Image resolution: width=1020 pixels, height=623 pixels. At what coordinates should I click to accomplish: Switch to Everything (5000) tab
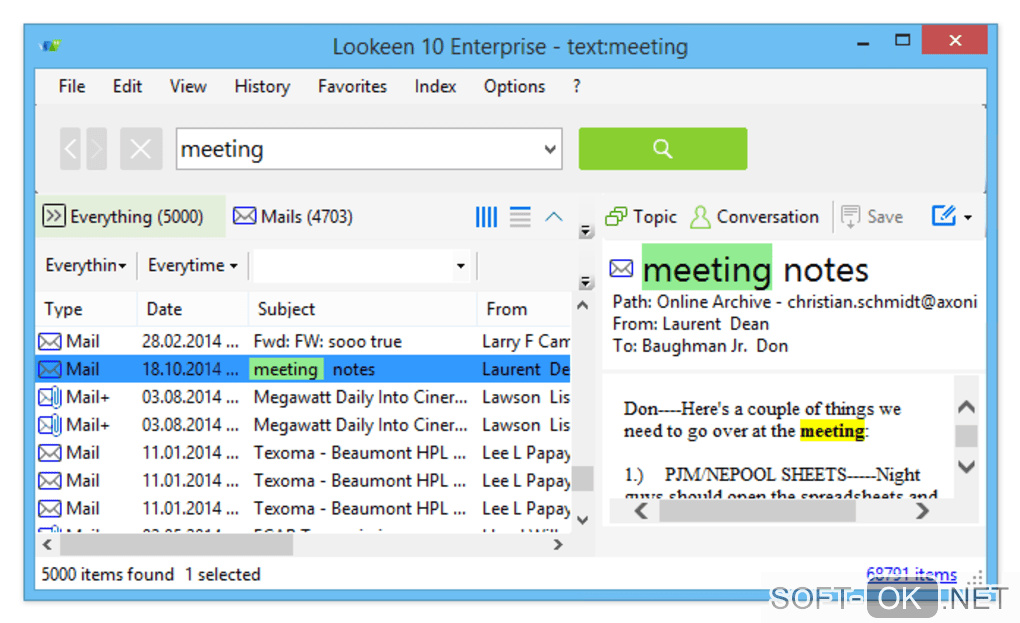tap(131, 217)
